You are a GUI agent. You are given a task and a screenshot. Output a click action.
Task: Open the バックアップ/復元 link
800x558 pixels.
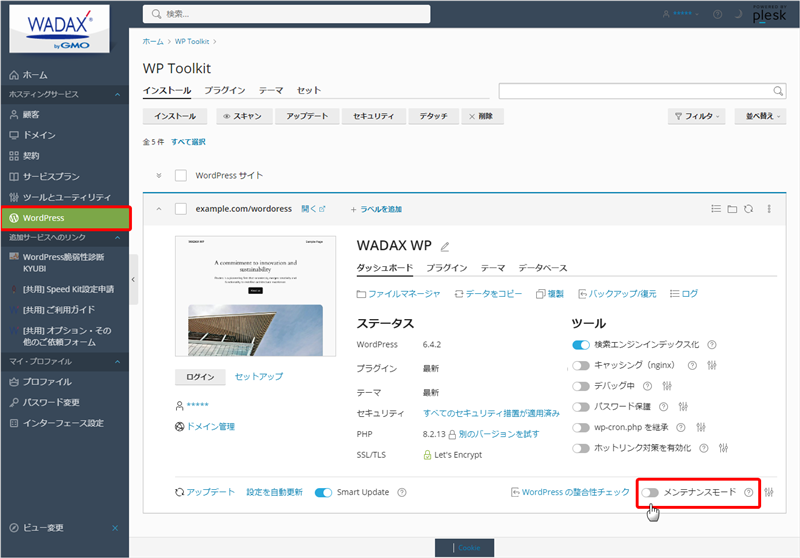coord(617,294)
